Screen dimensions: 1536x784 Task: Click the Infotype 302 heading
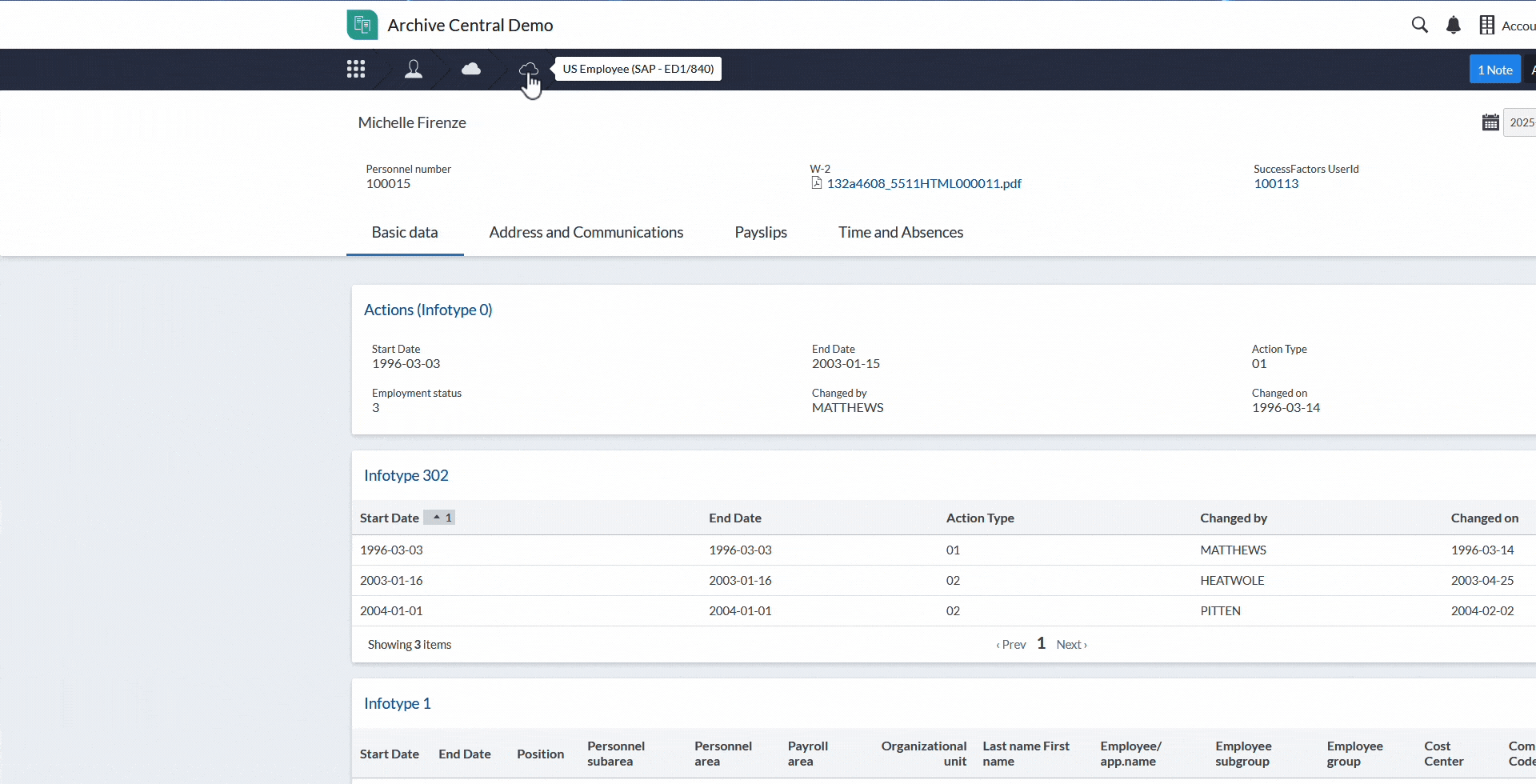(x=406, y=475)
